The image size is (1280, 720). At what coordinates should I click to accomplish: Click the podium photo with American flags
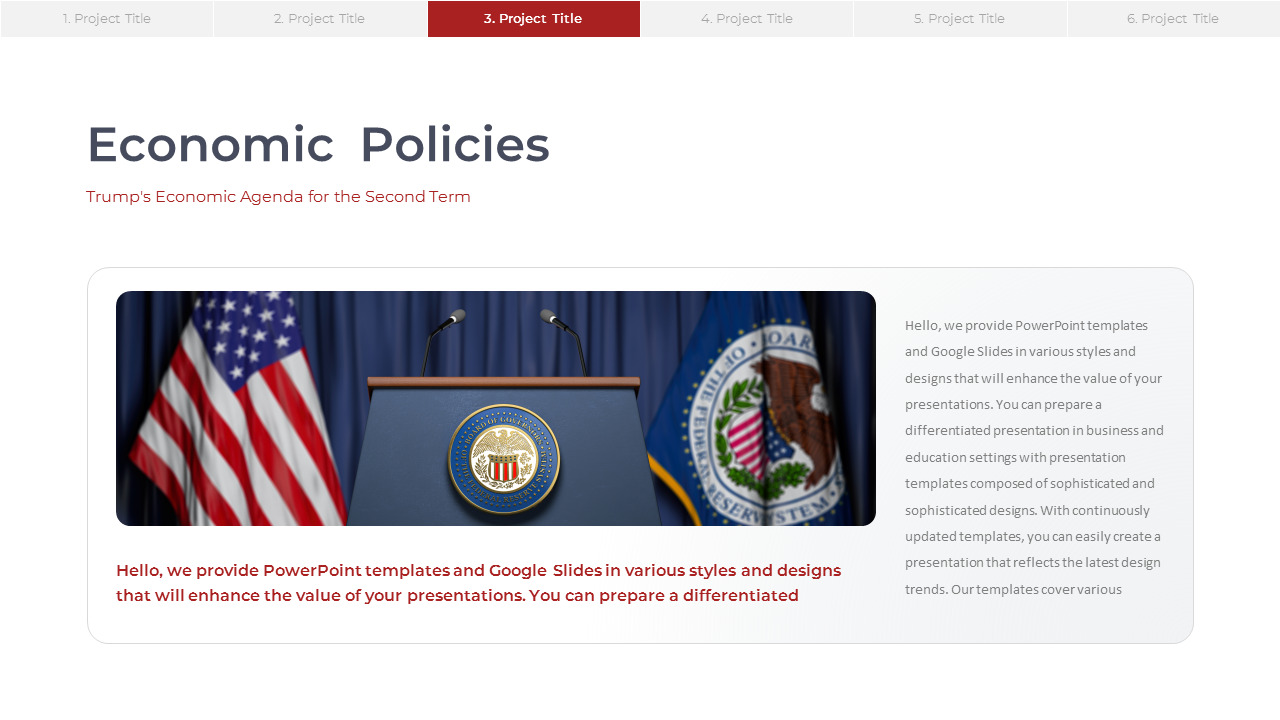point(496,408)
